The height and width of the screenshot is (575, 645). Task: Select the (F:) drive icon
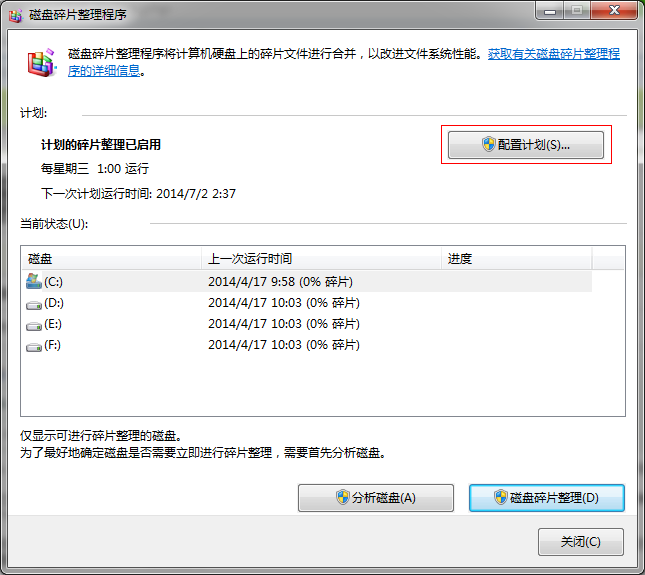point(34,345)
